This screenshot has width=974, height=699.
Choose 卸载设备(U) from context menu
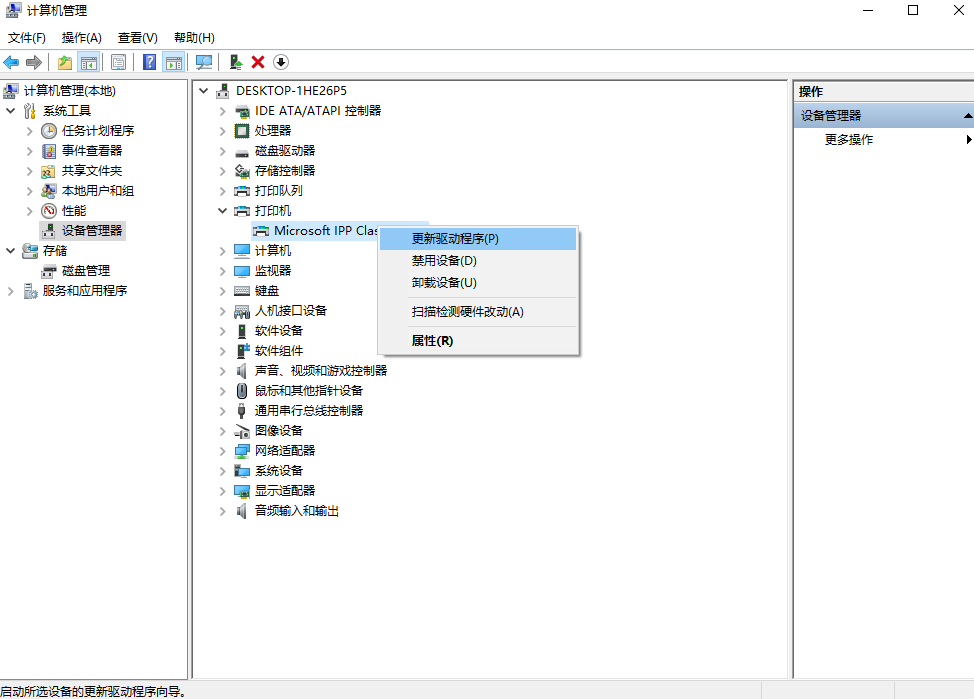pos(478,283)
